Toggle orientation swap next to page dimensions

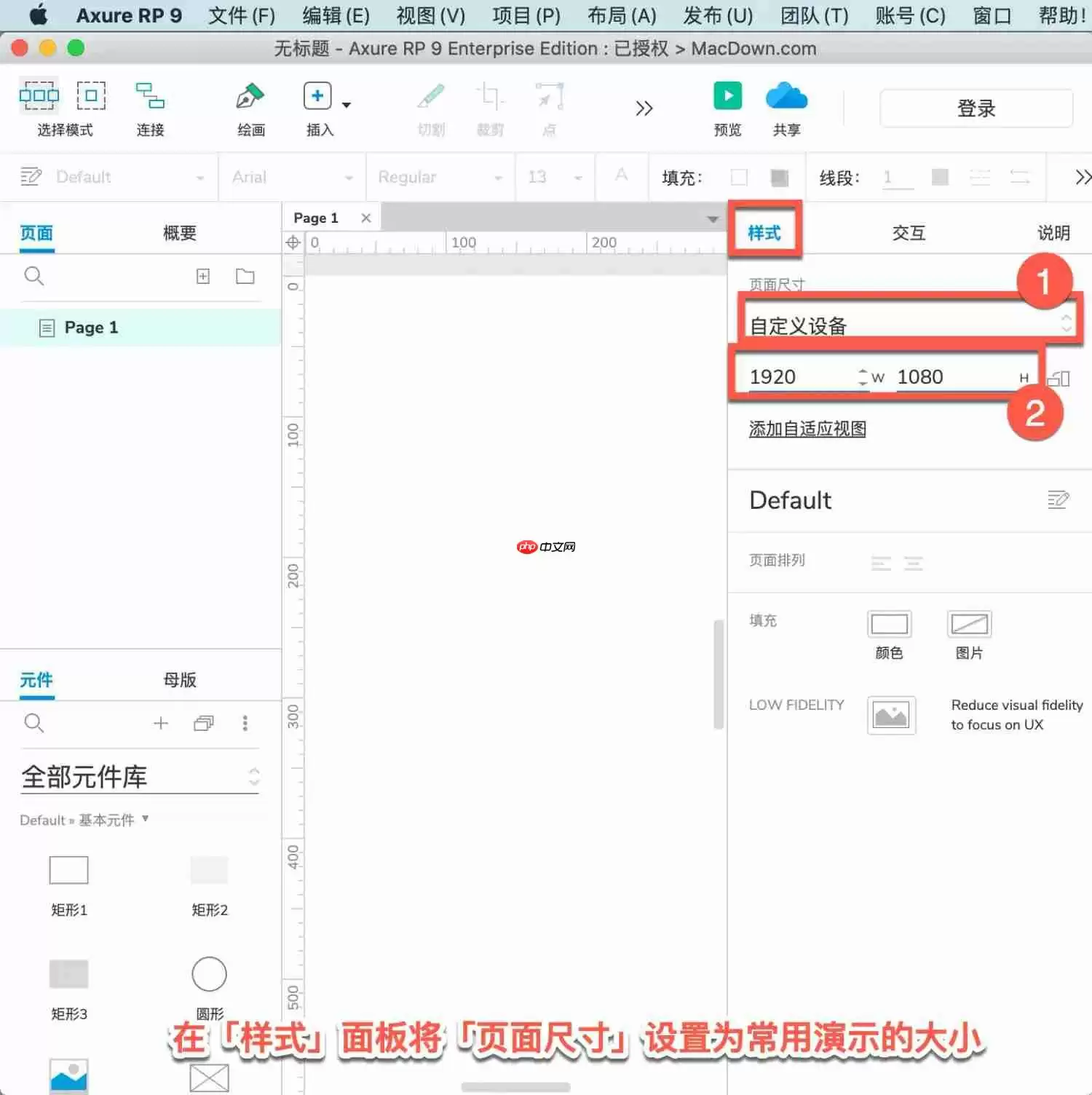tap(1059, 378)
